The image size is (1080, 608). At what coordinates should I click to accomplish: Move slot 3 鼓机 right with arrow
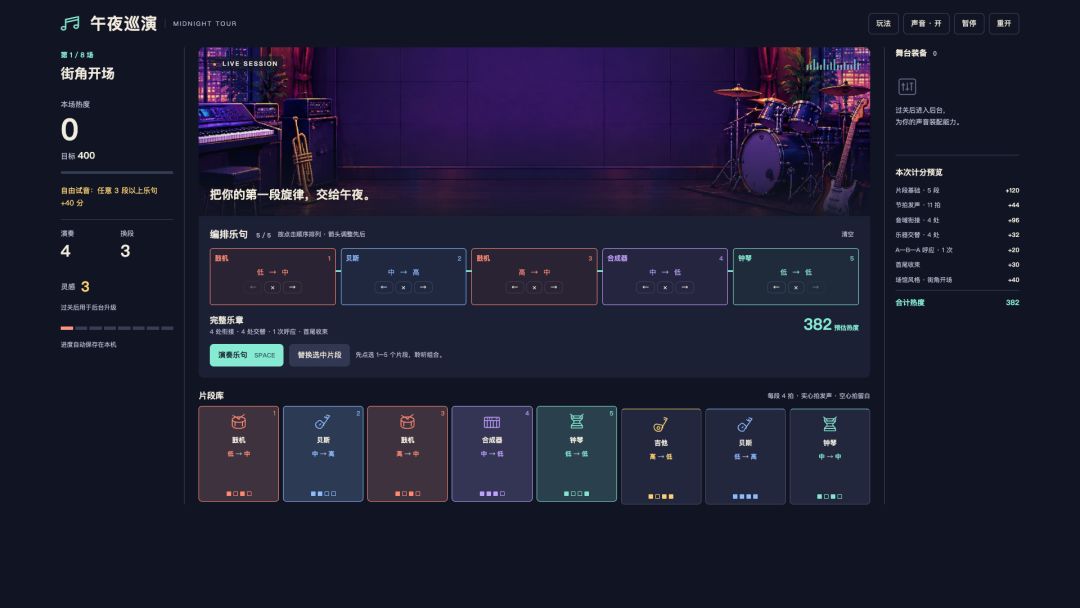click(554, 287)
